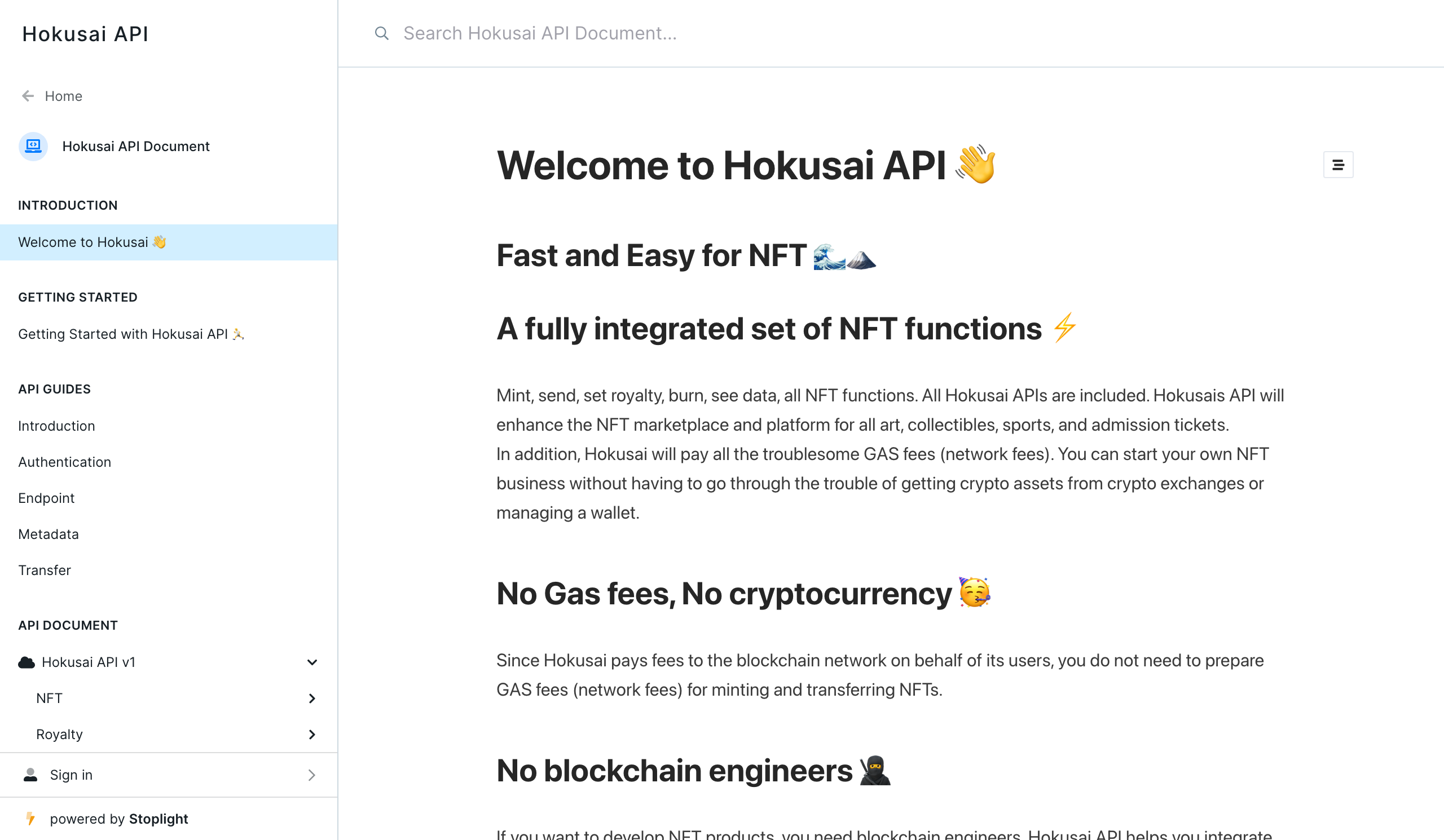
Task: Open Hokusai API Document project
Action: [136, 146]
